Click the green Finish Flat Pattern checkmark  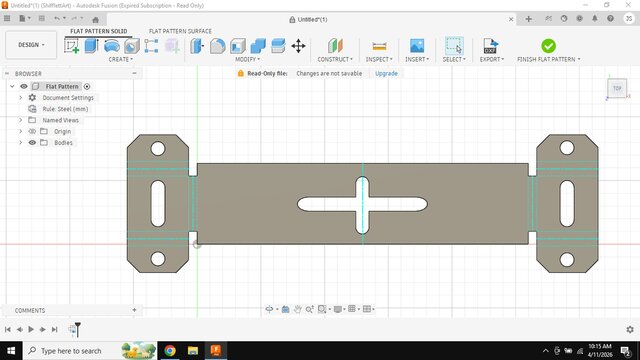[x=548, y=46]
